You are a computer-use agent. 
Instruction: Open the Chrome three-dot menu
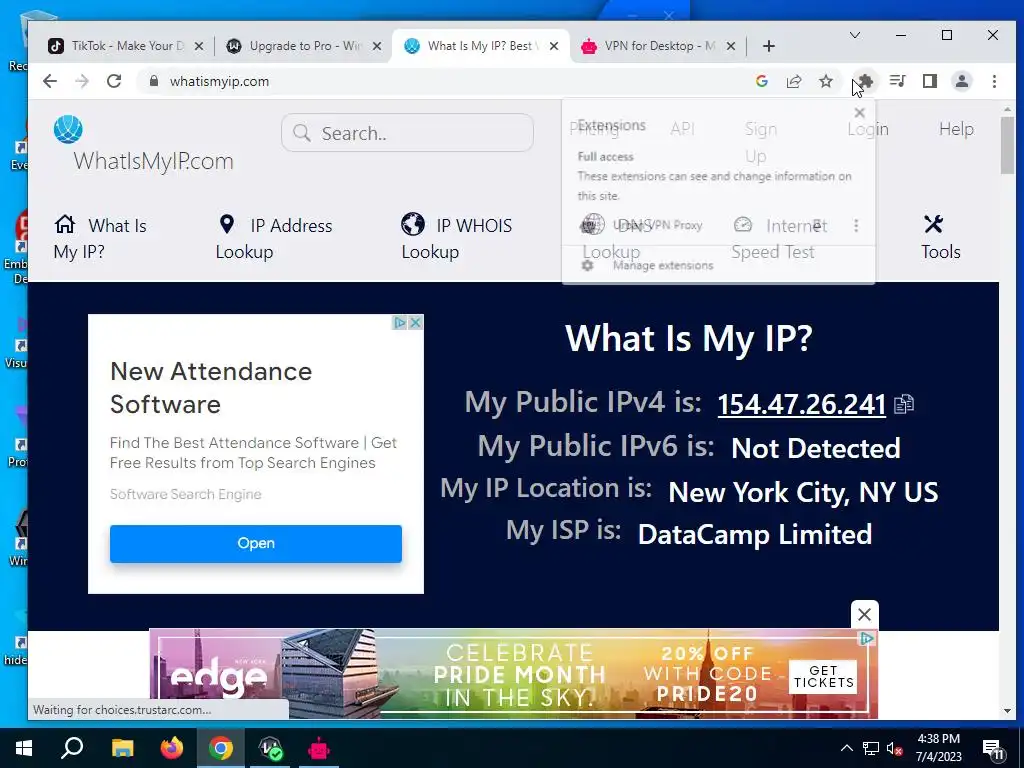[994, 81]
